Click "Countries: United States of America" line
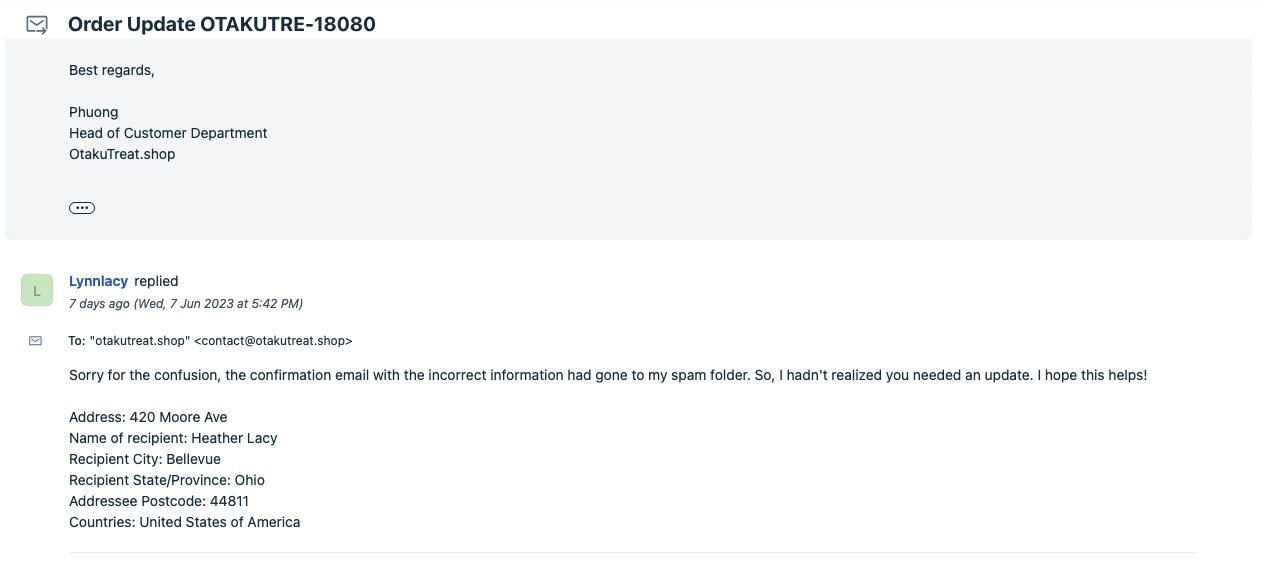The height and width of the screenshot is (570, 1262). coord(185,522)
